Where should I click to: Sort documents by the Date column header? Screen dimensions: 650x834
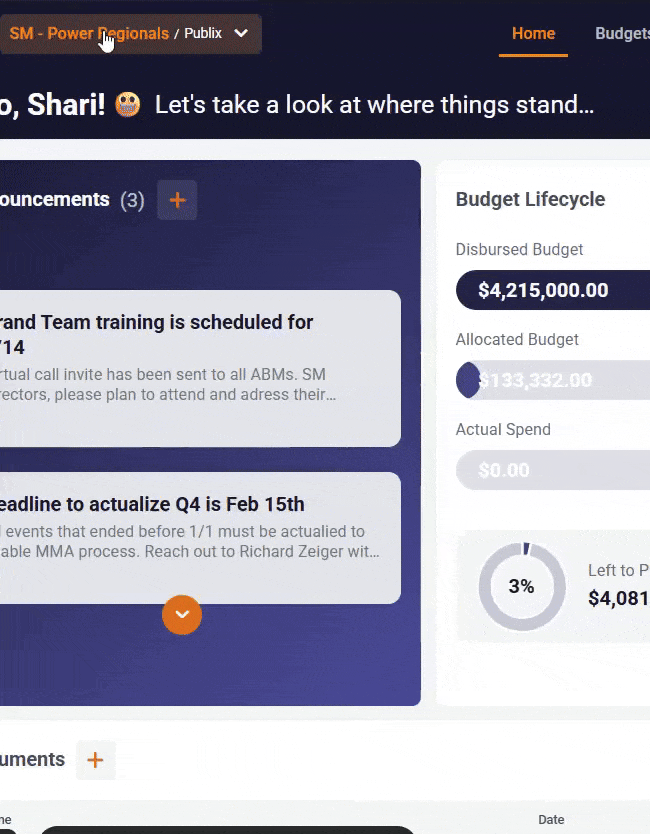[x=551, y=820]
